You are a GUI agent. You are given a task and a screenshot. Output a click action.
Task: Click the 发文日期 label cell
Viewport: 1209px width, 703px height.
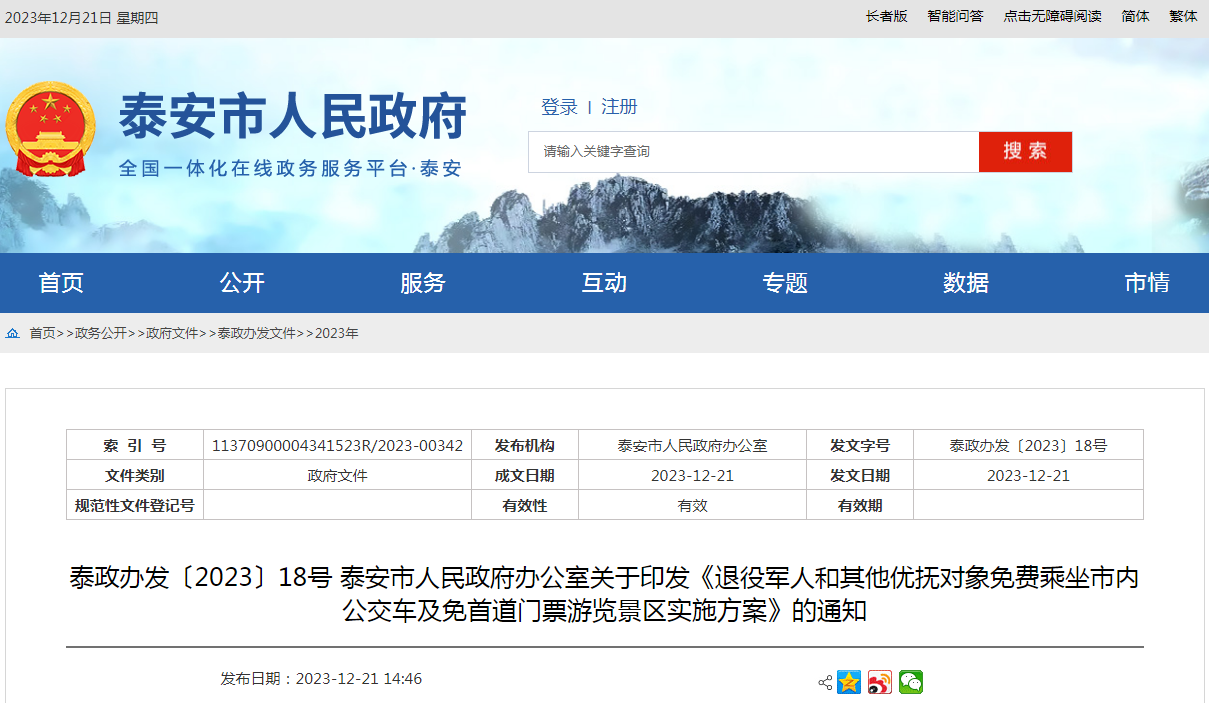[x=860, y=475]
